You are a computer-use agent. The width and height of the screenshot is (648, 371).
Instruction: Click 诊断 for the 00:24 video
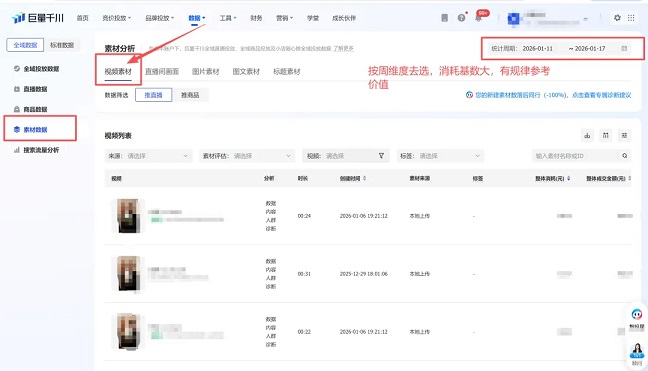[x=271, y=228]
